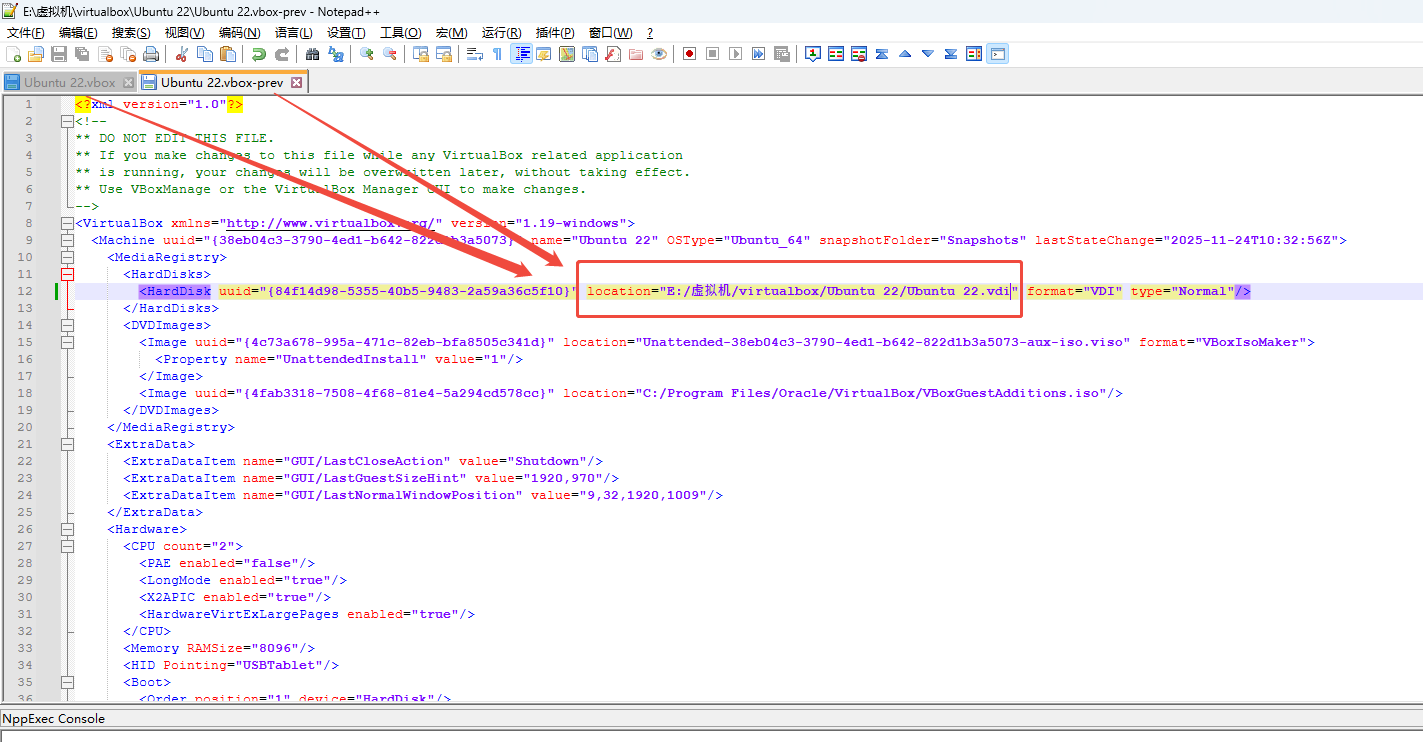Click the Save file toolbar icon

59,54
